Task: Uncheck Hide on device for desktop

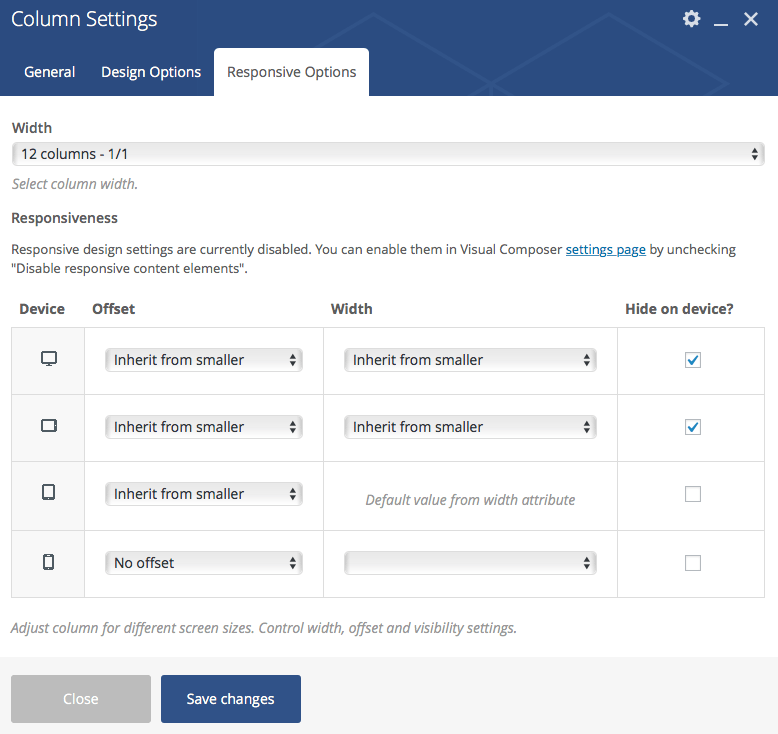Action: click(693, 360)
